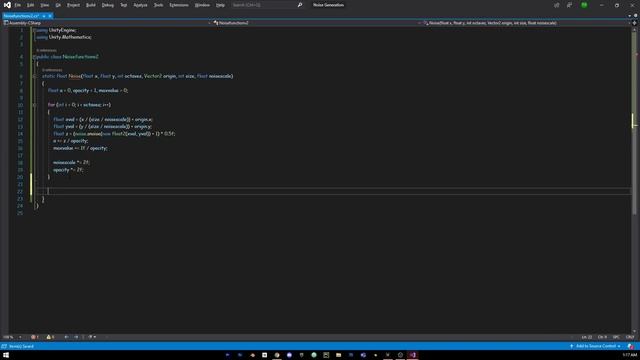Screen dimensions: 640x360
Task: Pin the NoiseFunctions2.cs tab
Action: pos(44,16)
